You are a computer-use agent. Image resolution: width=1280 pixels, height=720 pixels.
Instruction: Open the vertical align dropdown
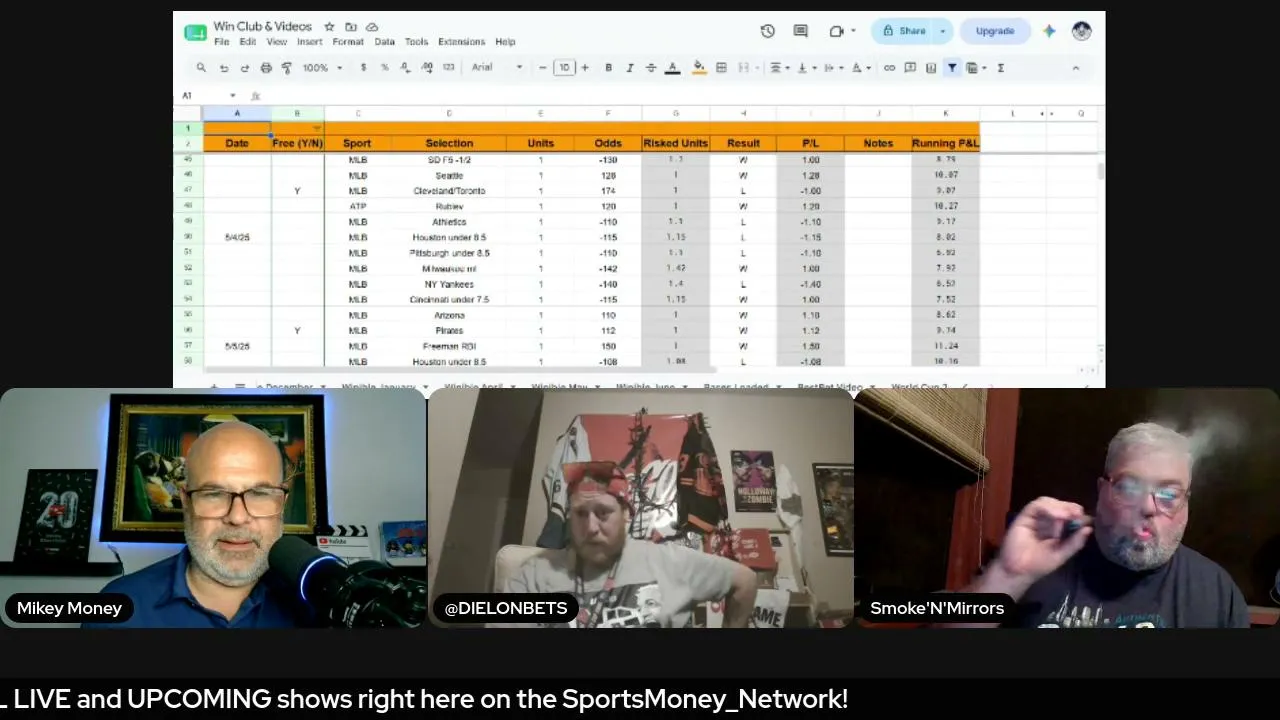pyautogui.click(x=805, y=68)
